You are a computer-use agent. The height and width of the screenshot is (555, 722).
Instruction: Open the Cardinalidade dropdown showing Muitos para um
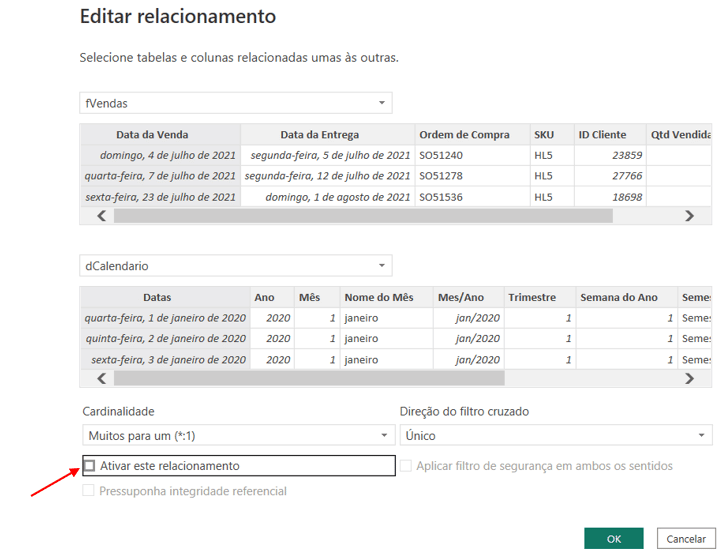239,435
